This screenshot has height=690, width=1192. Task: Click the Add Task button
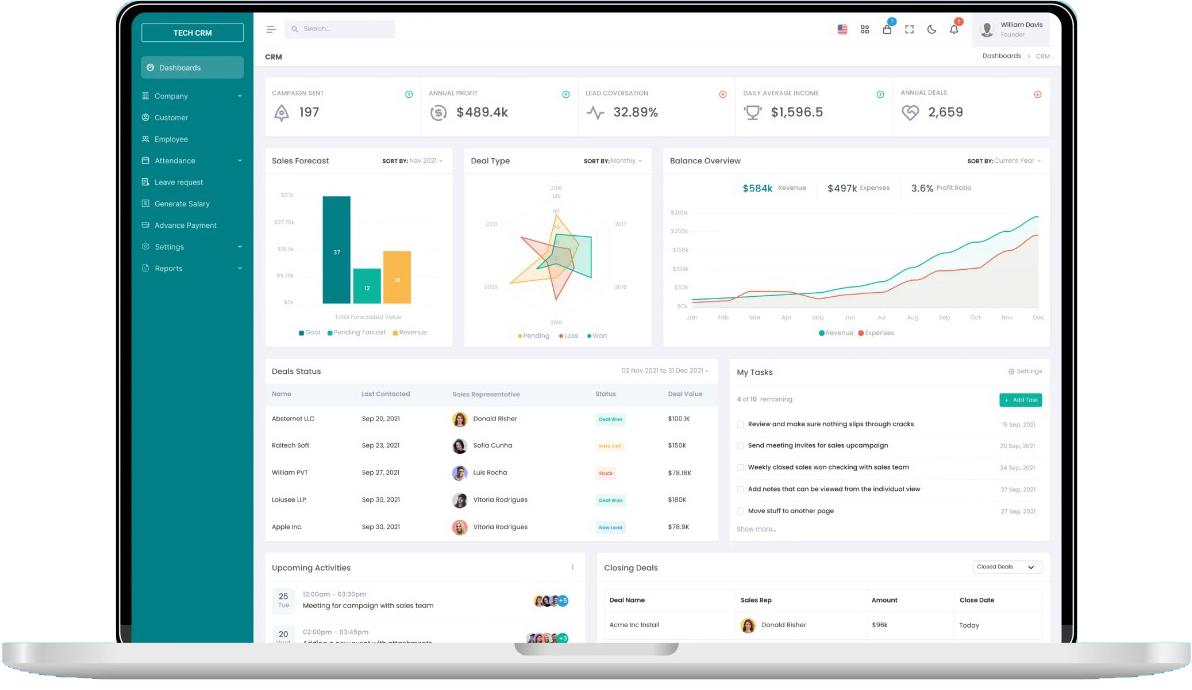point(1020,400)
